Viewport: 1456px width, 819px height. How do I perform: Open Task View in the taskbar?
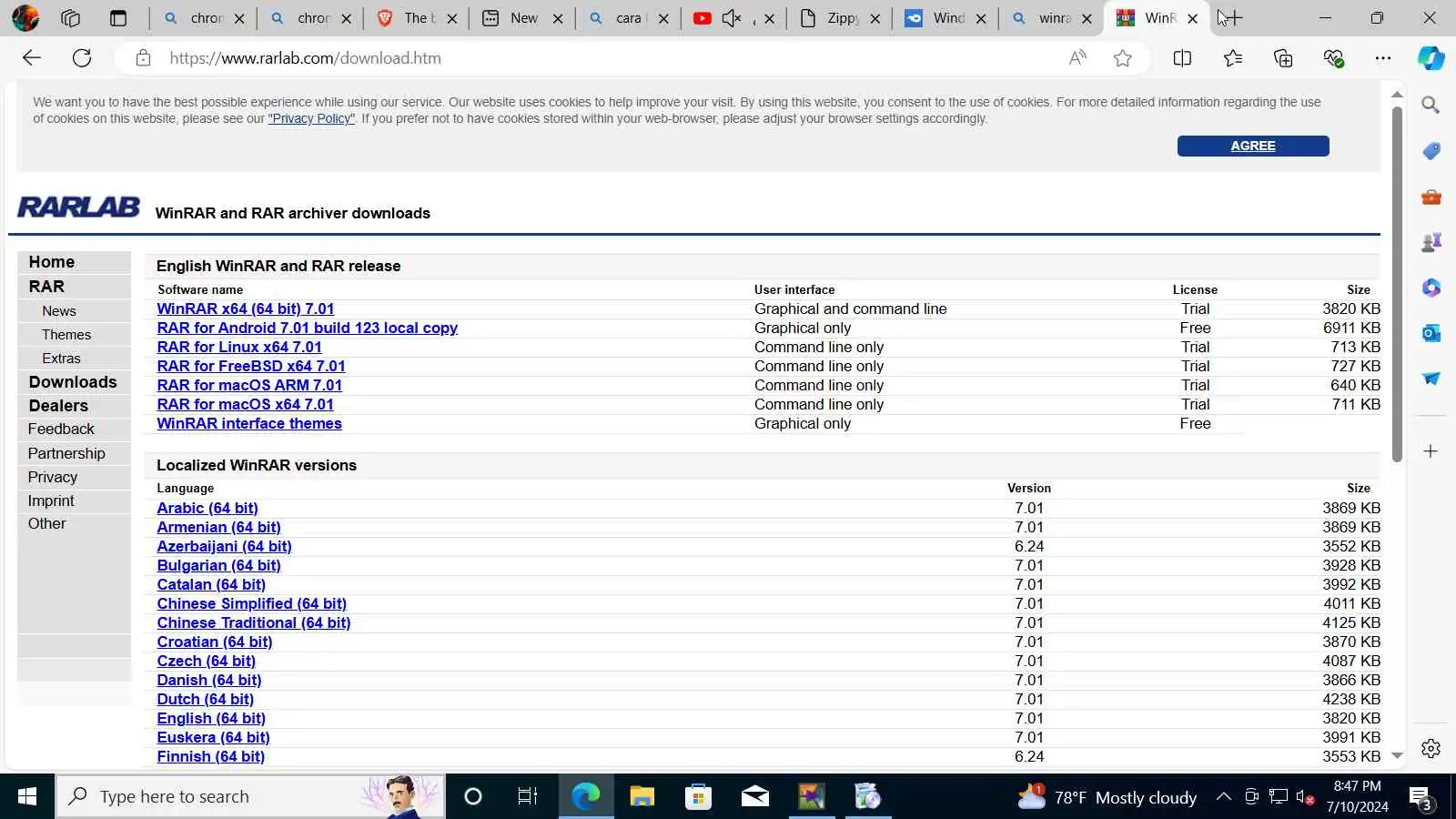528,797
